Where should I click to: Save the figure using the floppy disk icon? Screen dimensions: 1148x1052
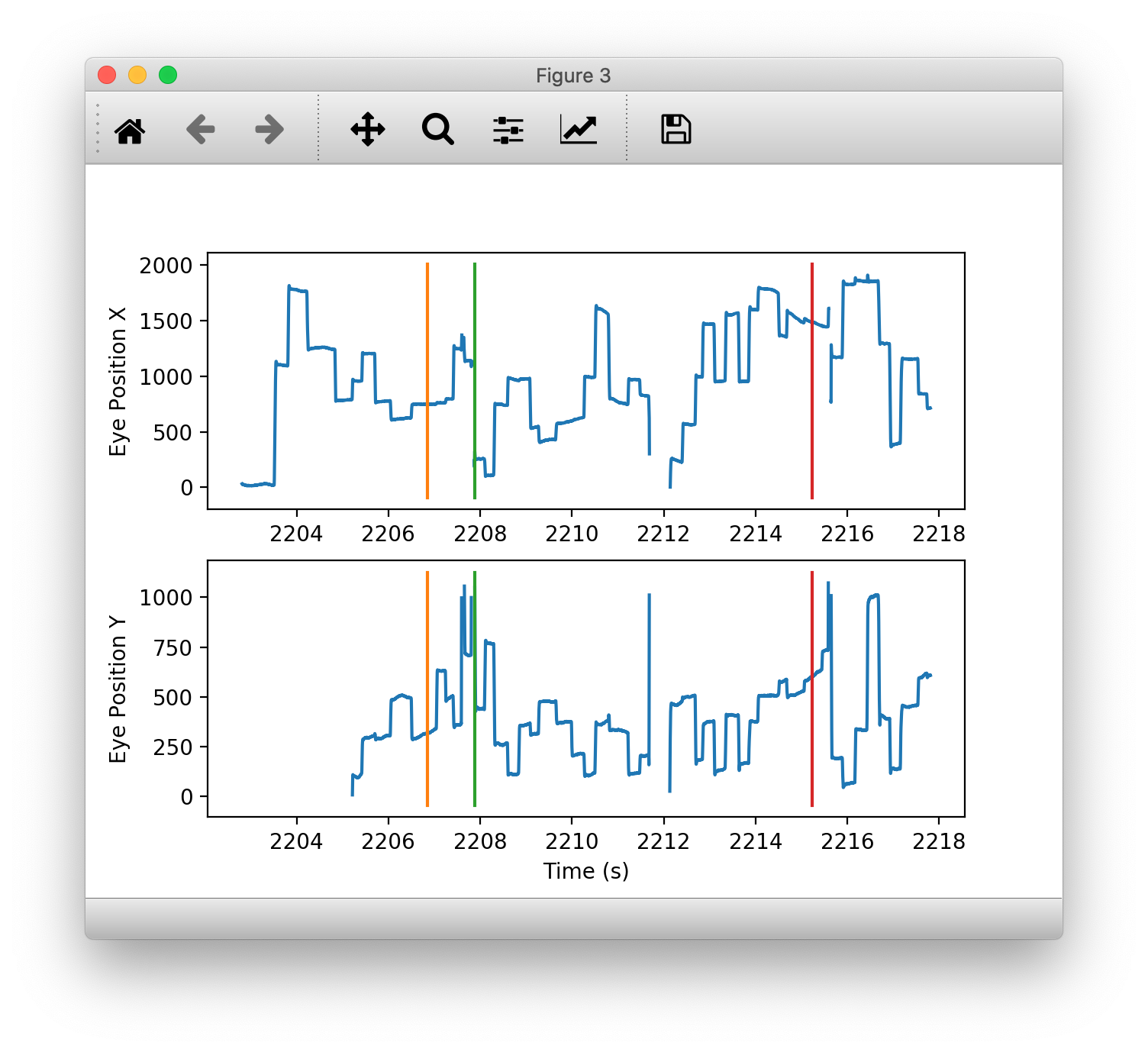676,130
